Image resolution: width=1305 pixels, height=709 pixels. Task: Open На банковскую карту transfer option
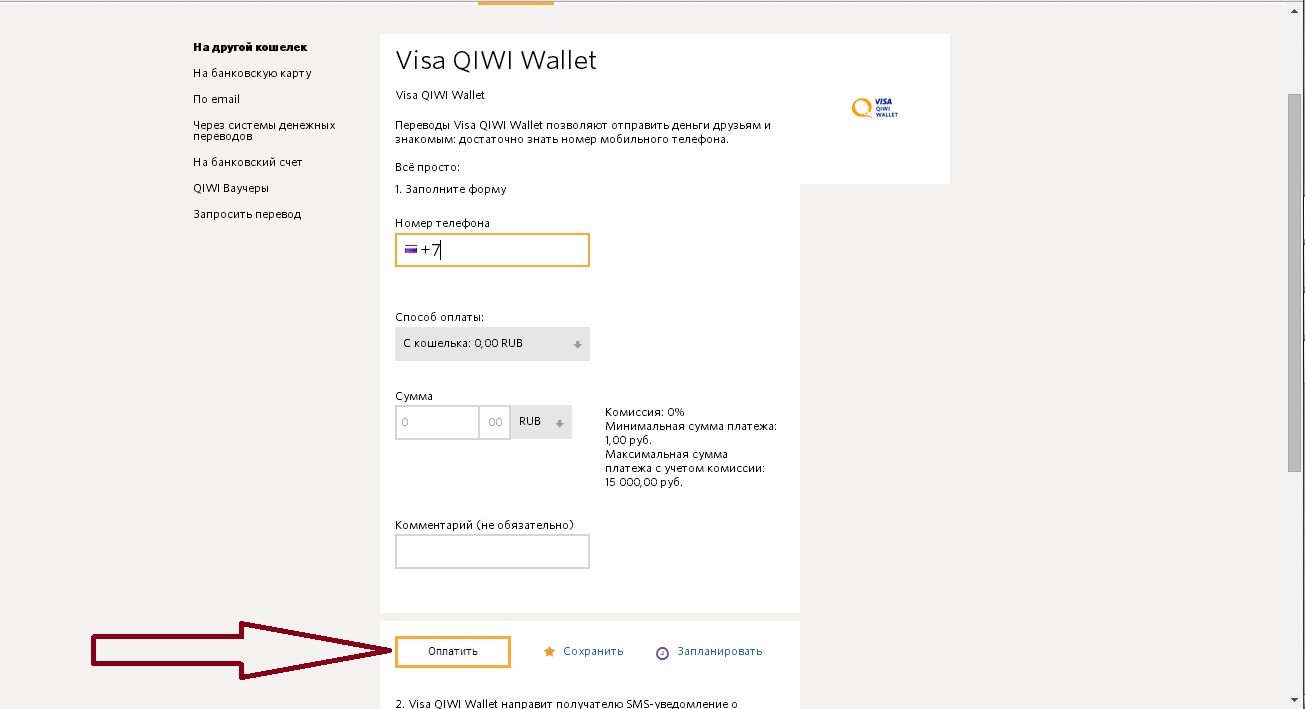click(252, 73)
